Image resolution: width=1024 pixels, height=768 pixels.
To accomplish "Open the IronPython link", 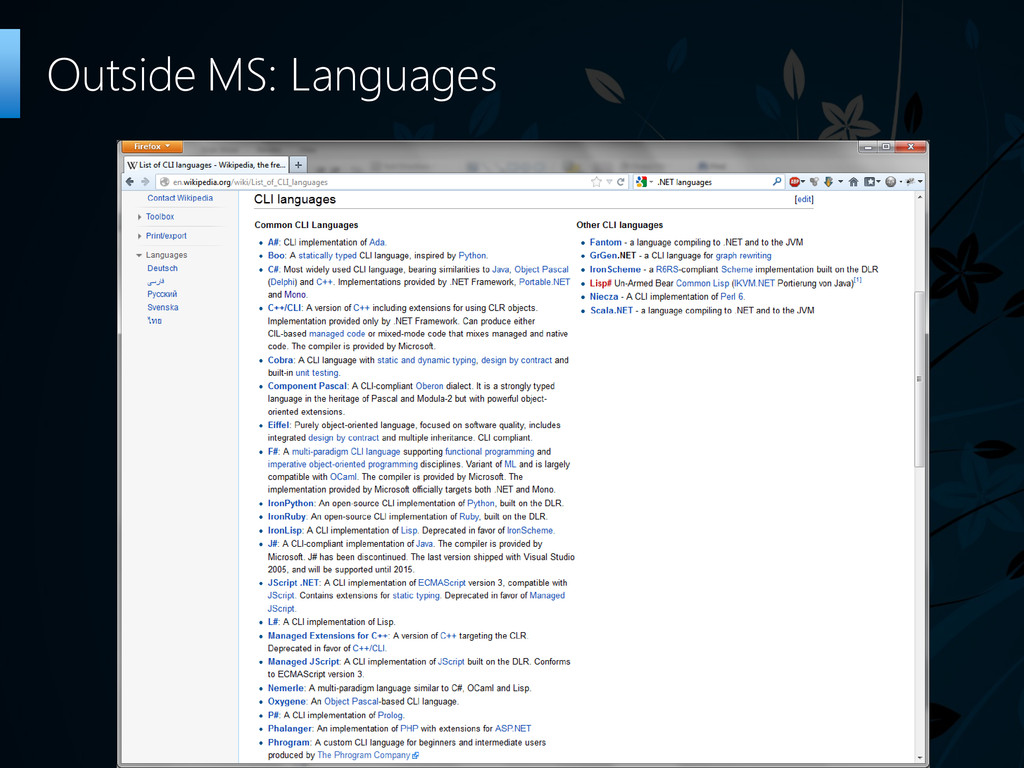I will 291,504.
